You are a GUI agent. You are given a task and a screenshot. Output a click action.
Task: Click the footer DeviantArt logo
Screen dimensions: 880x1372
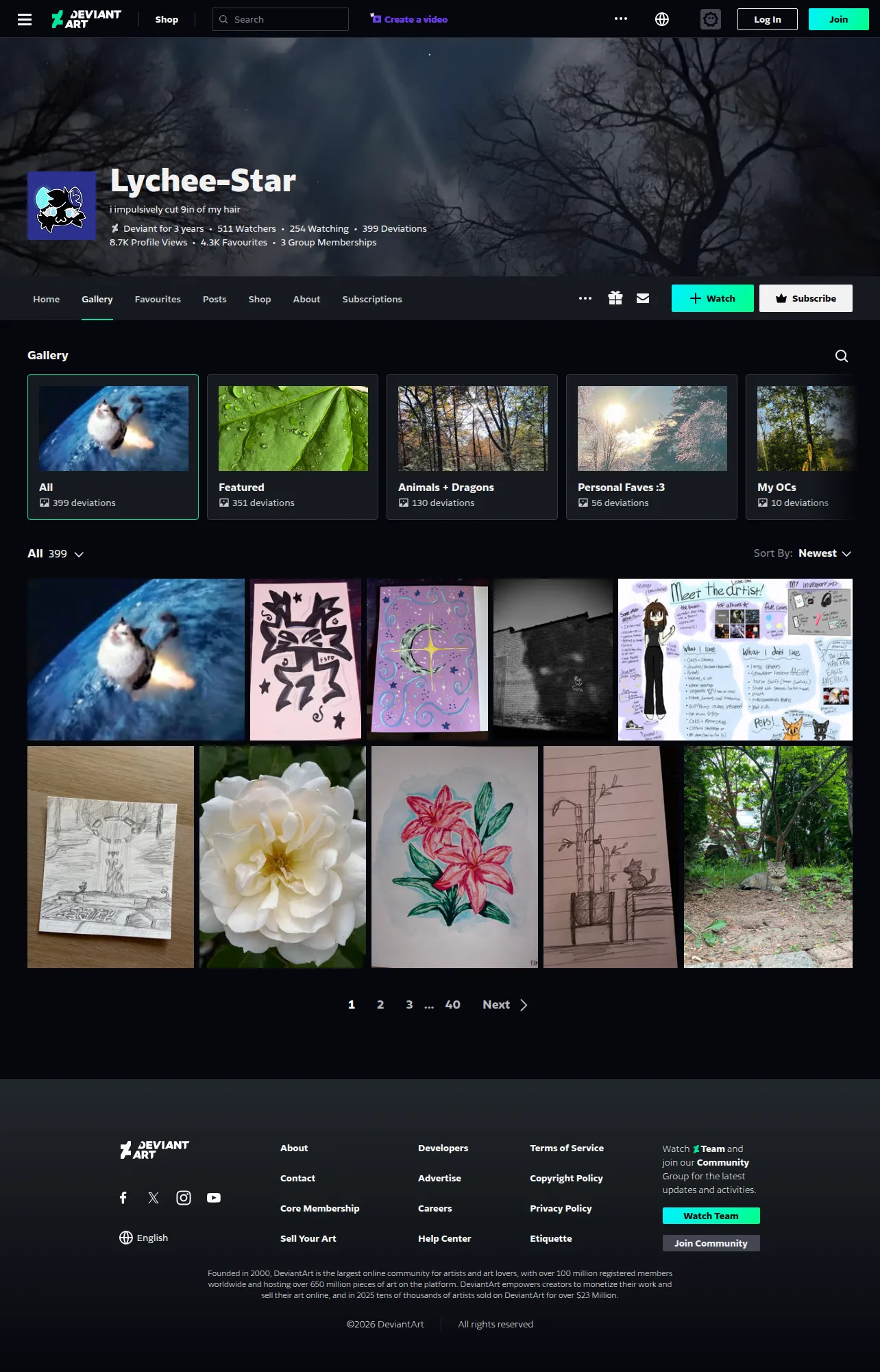pyautogui.click(x=154, y=1150)
